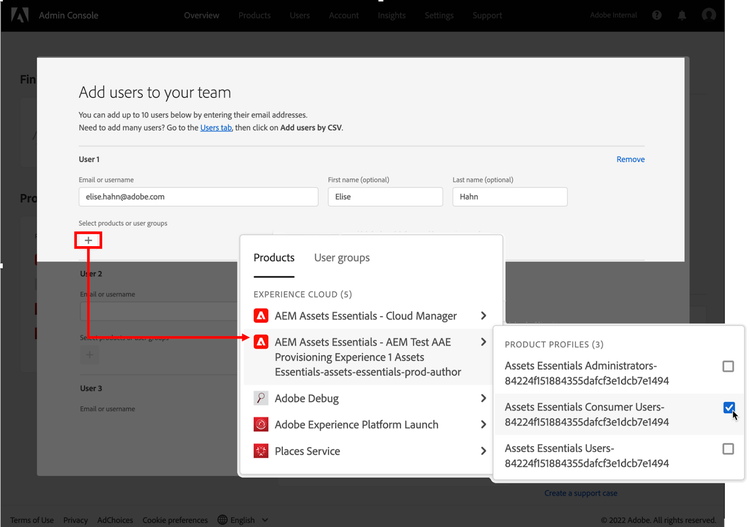This screenshot has width=750, height=527.
Task: Select Adobe Debug product row text
Action: (x=307, y=398)
